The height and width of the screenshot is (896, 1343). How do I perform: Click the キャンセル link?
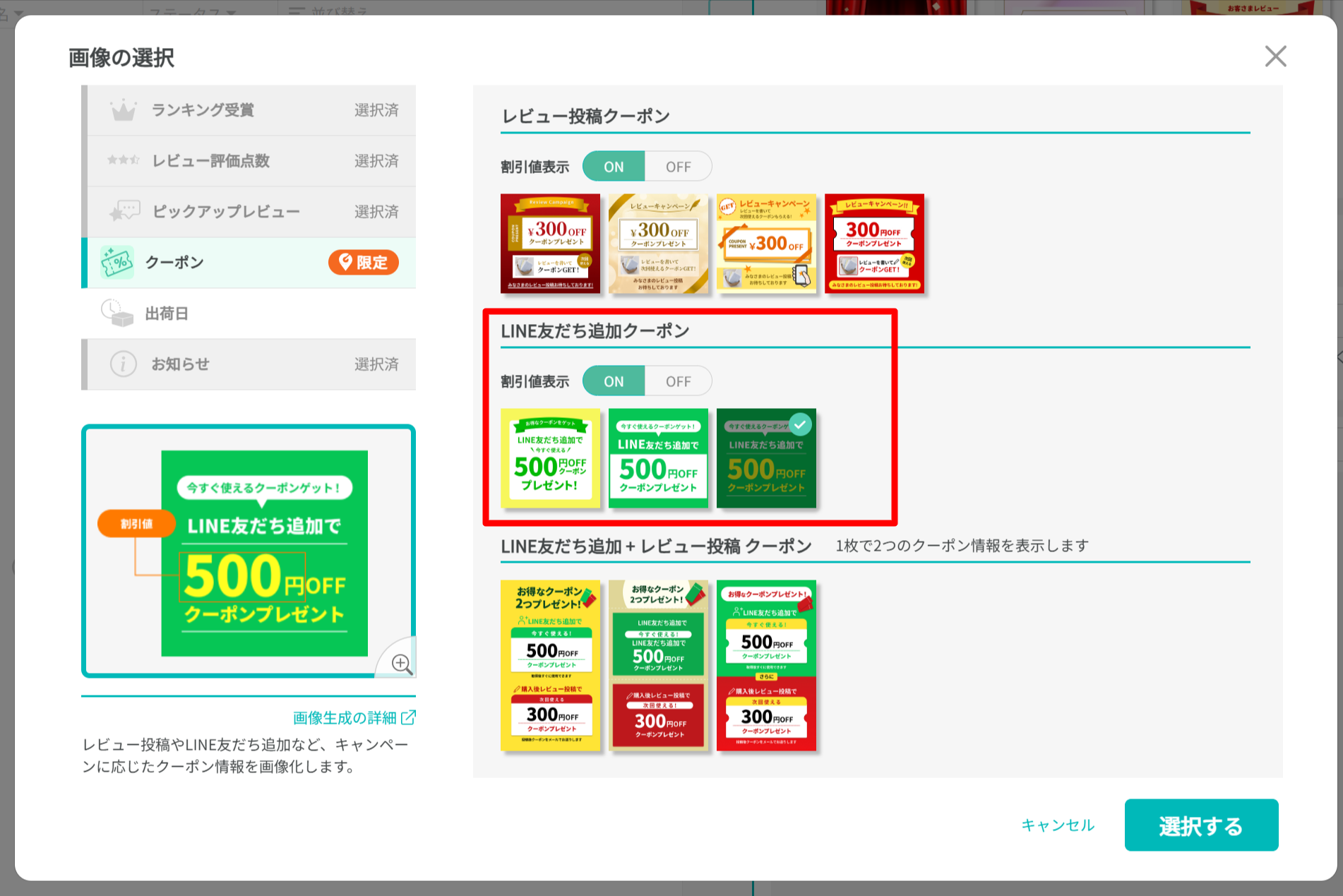click(1057, 825)
